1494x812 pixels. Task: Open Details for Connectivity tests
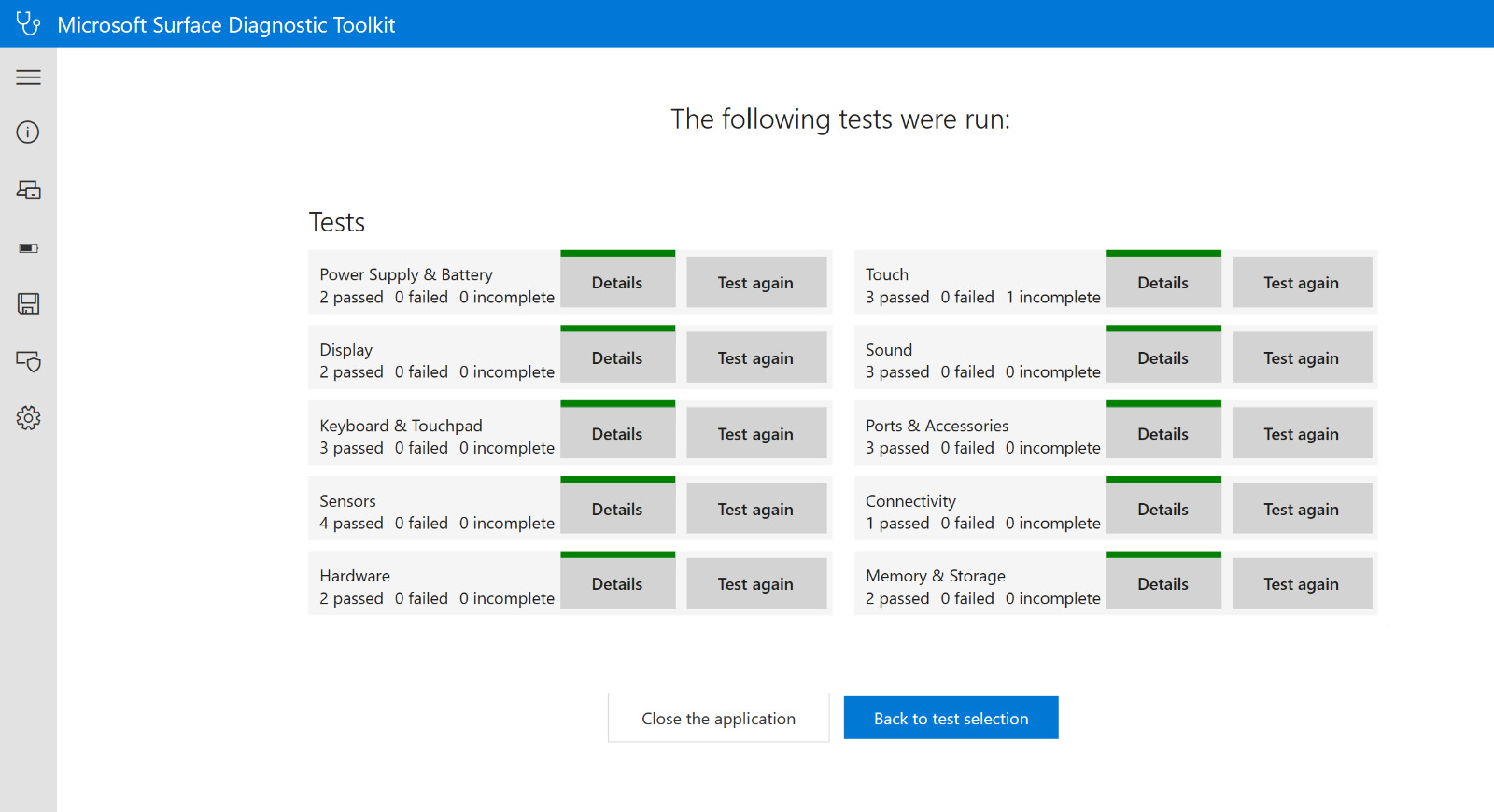[x=1163, y=510]
